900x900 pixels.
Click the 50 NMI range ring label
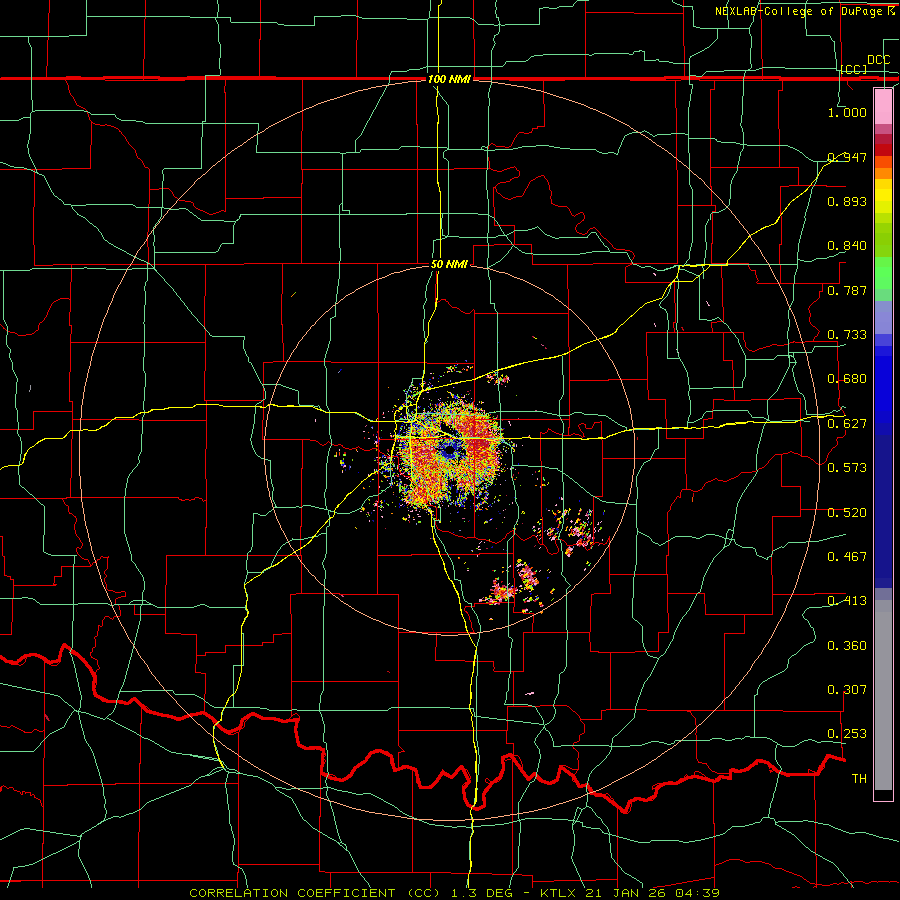[449, 264]
